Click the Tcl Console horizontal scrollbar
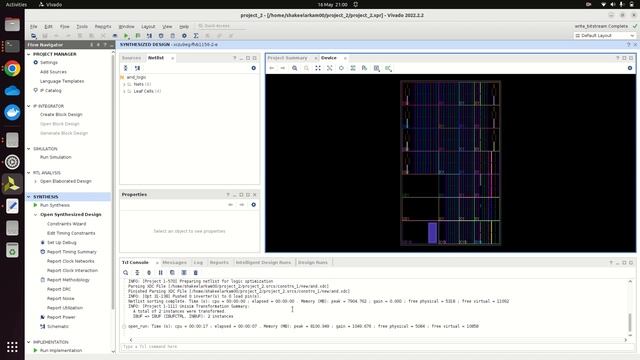 click(378, 340)
